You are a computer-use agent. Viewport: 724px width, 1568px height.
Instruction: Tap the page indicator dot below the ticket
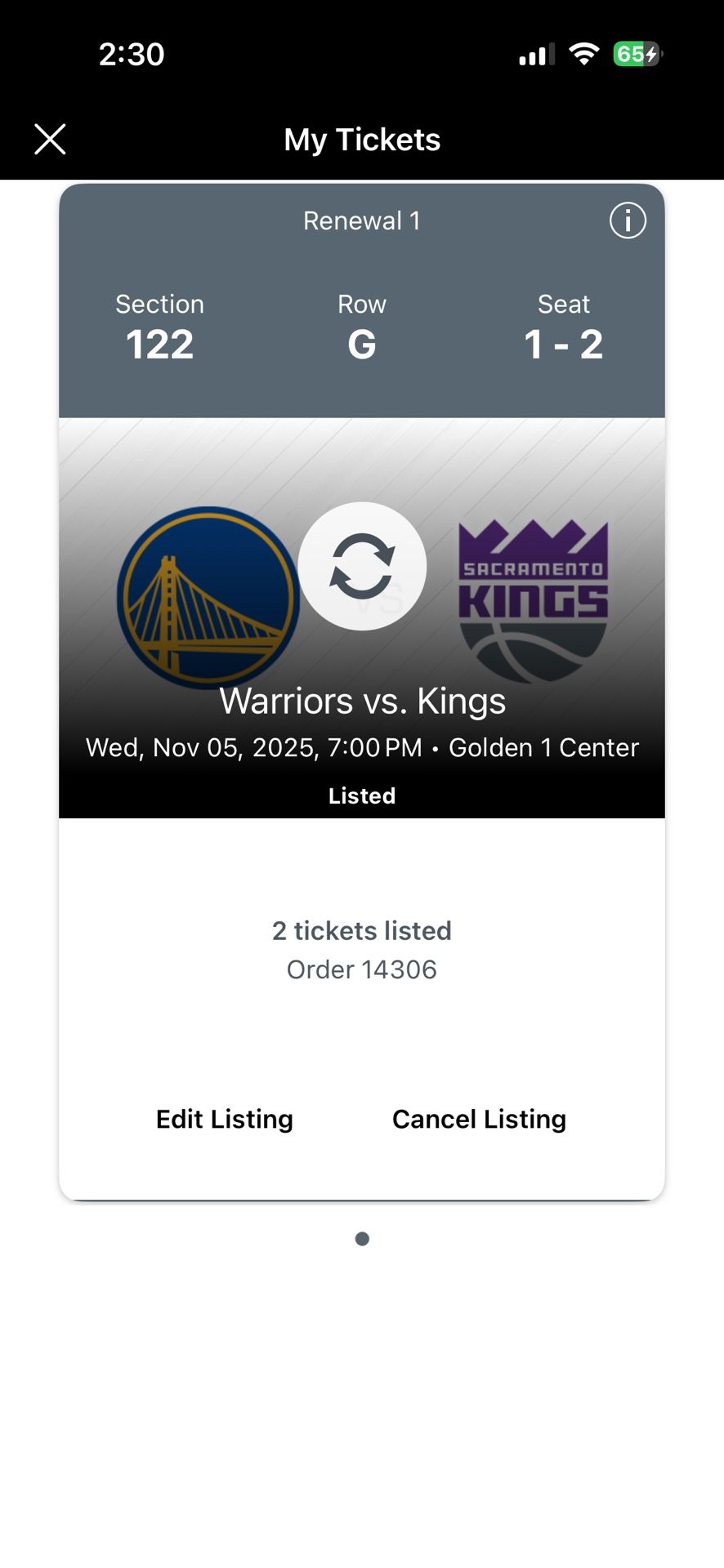[362, 1238]
